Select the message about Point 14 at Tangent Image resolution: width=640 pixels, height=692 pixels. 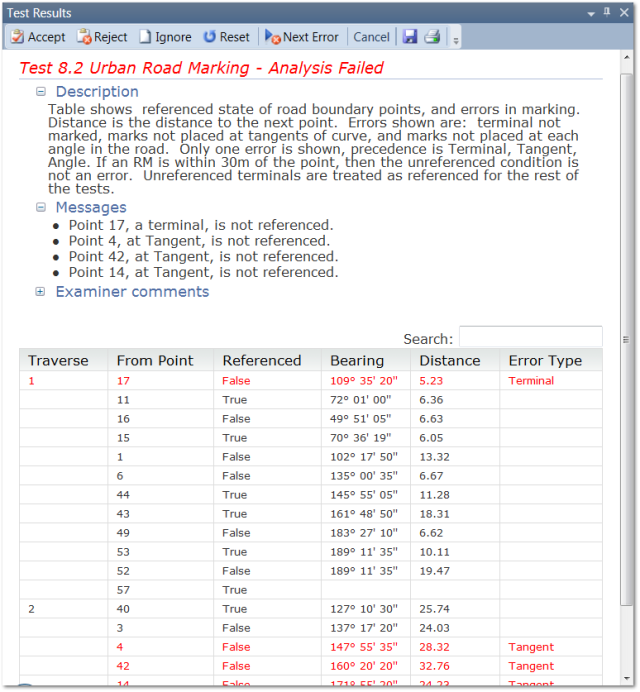(x=203, y=272)
